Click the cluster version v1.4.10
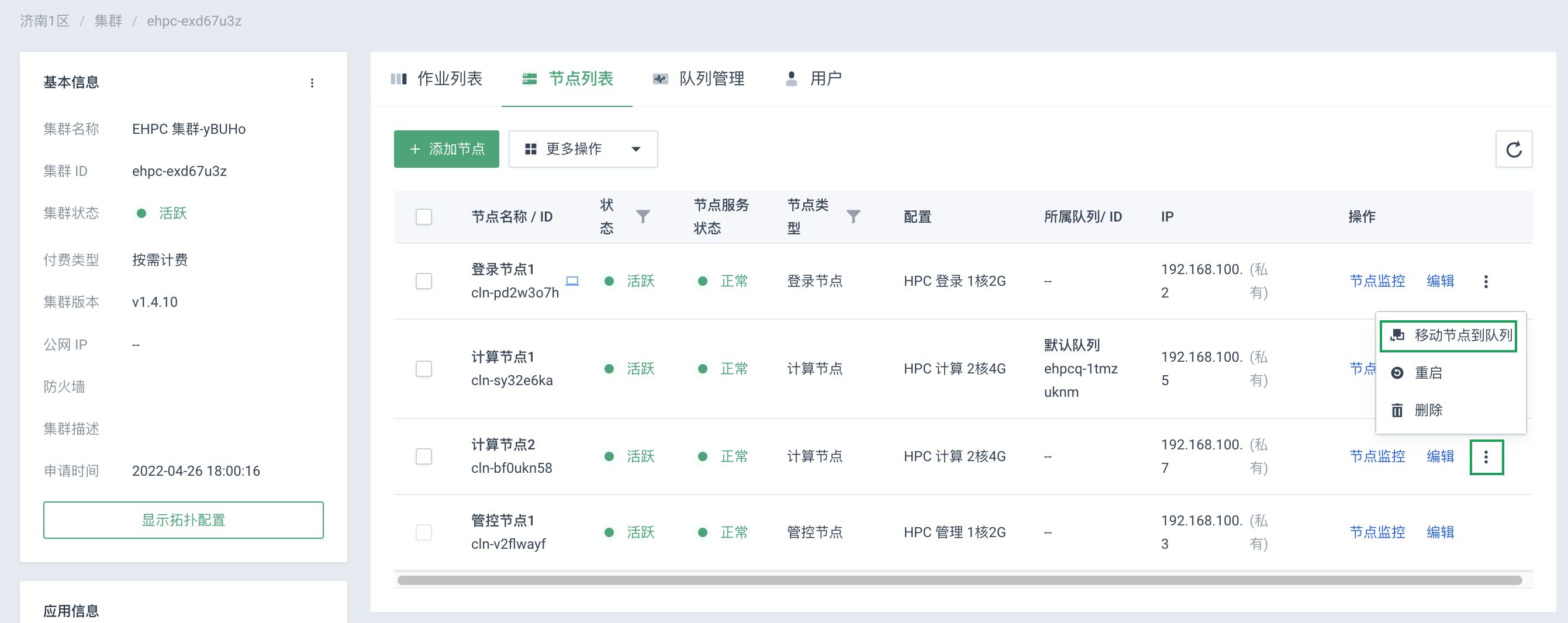 [154, 302]
